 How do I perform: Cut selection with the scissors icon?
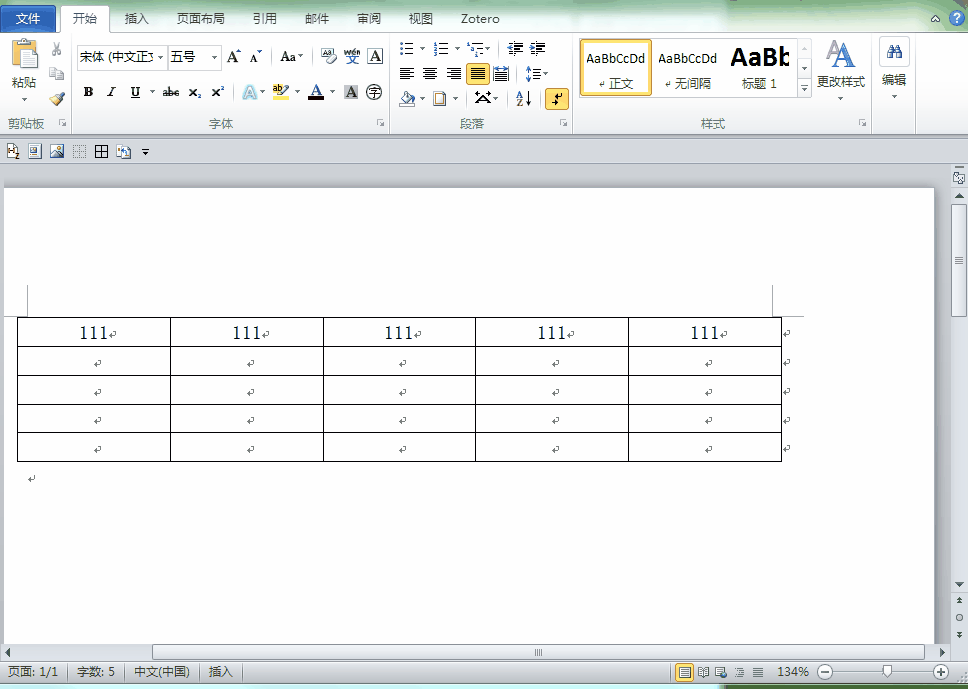click(x=56, y=49)
